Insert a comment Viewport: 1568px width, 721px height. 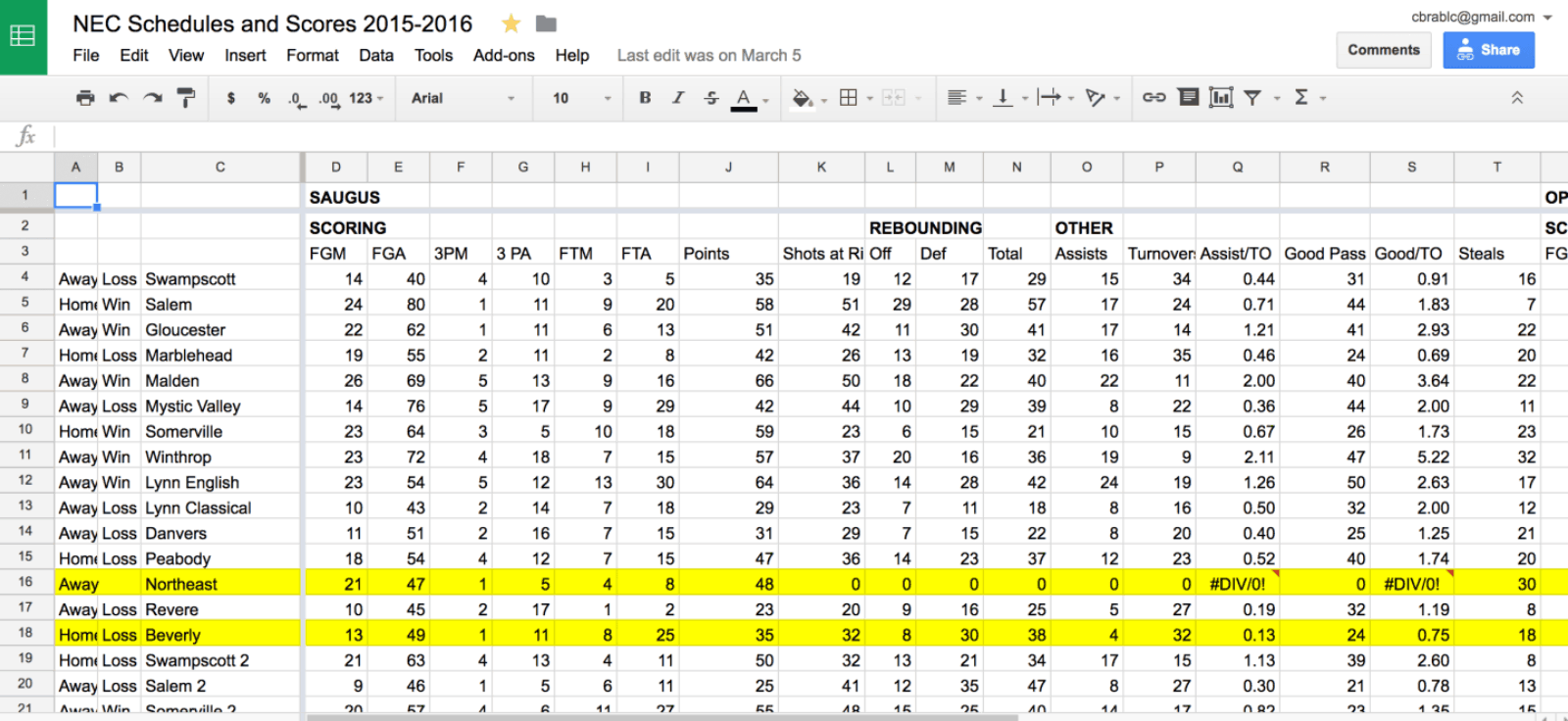(1188, 98)
